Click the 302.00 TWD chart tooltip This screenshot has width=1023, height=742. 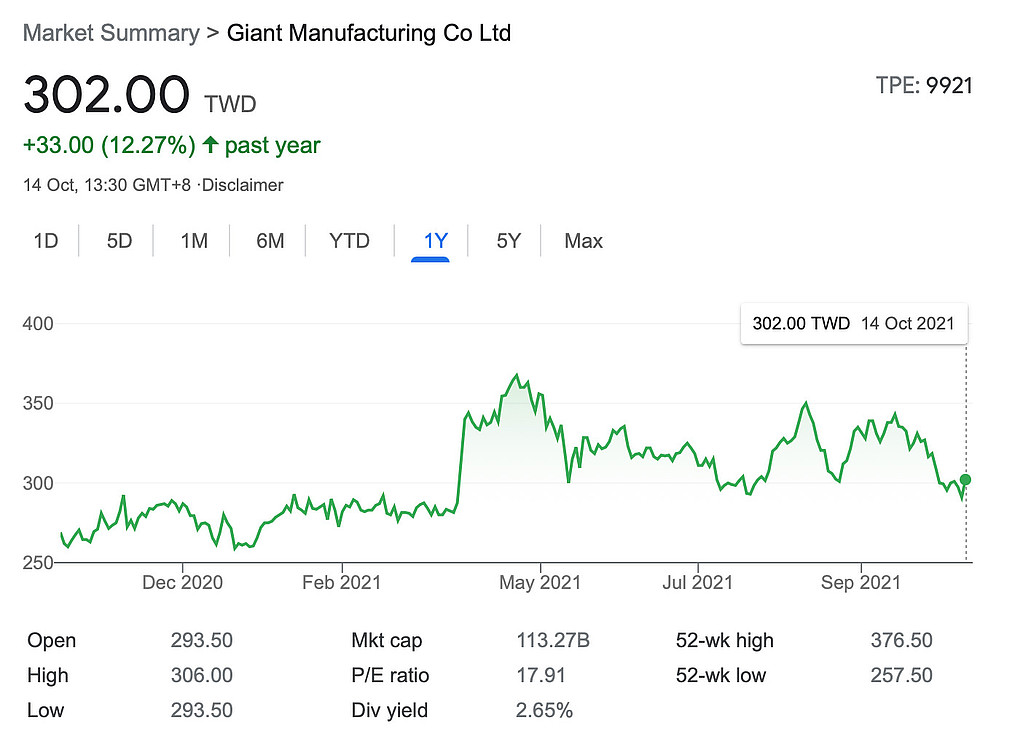[x=853, y=323]
